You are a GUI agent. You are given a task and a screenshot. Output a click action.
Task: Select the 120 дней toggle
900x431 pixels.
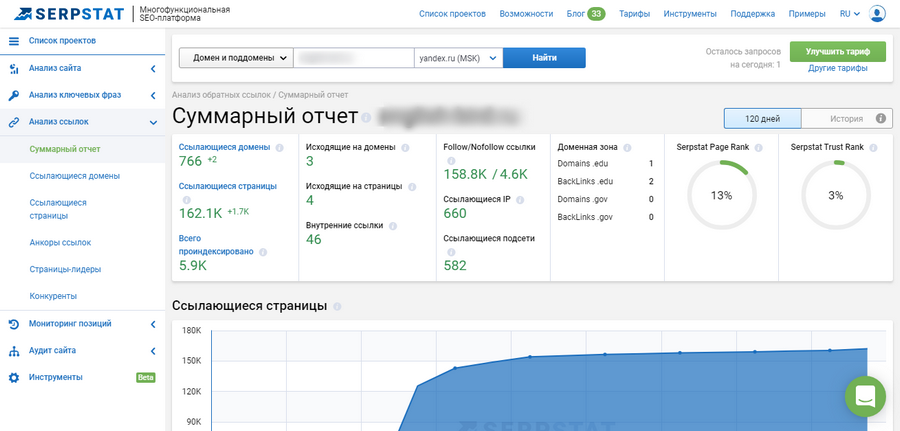point(762,119)
